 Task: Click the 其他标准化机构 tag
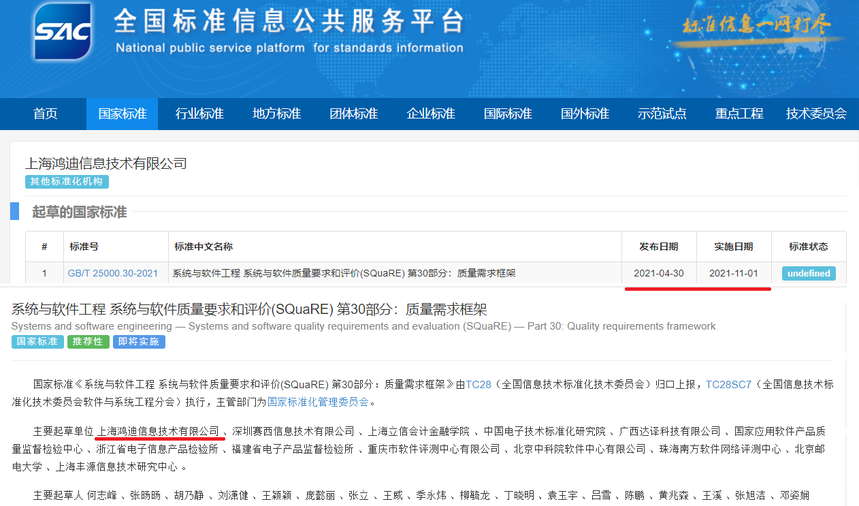pyautogui.click(x=67, y=182)
